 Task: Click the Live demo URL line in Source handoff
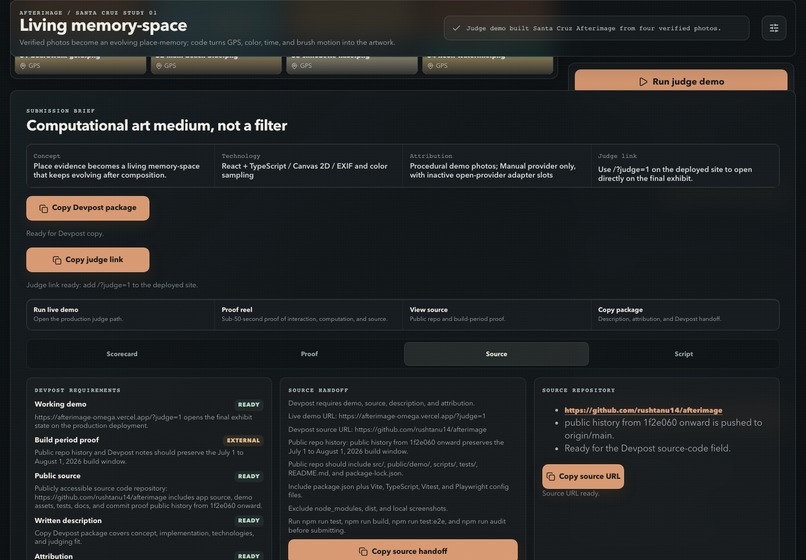(387, 416)
